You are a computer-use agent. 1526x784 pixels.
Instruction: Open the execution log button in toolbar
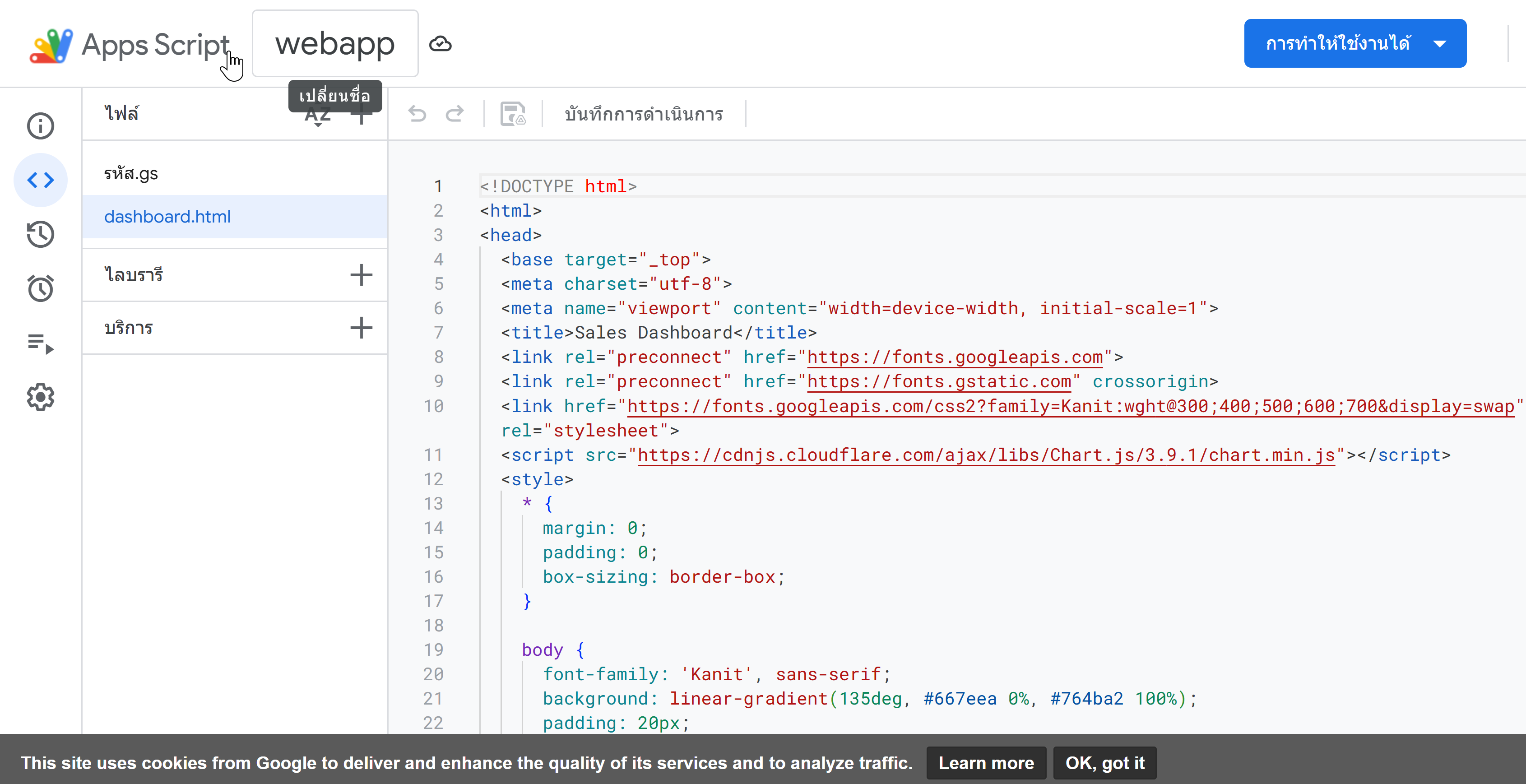(644, 114)
